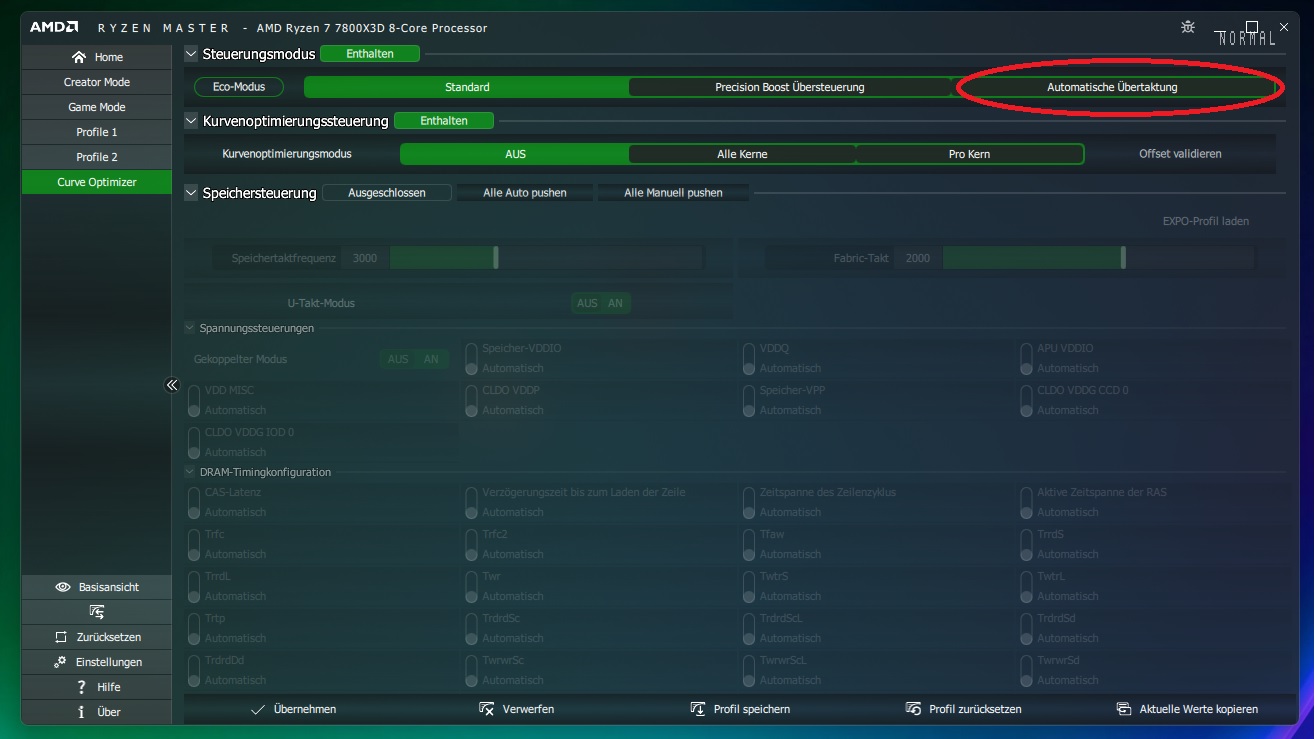Set curve optimizer to Alle Kerne

point(742,154)
